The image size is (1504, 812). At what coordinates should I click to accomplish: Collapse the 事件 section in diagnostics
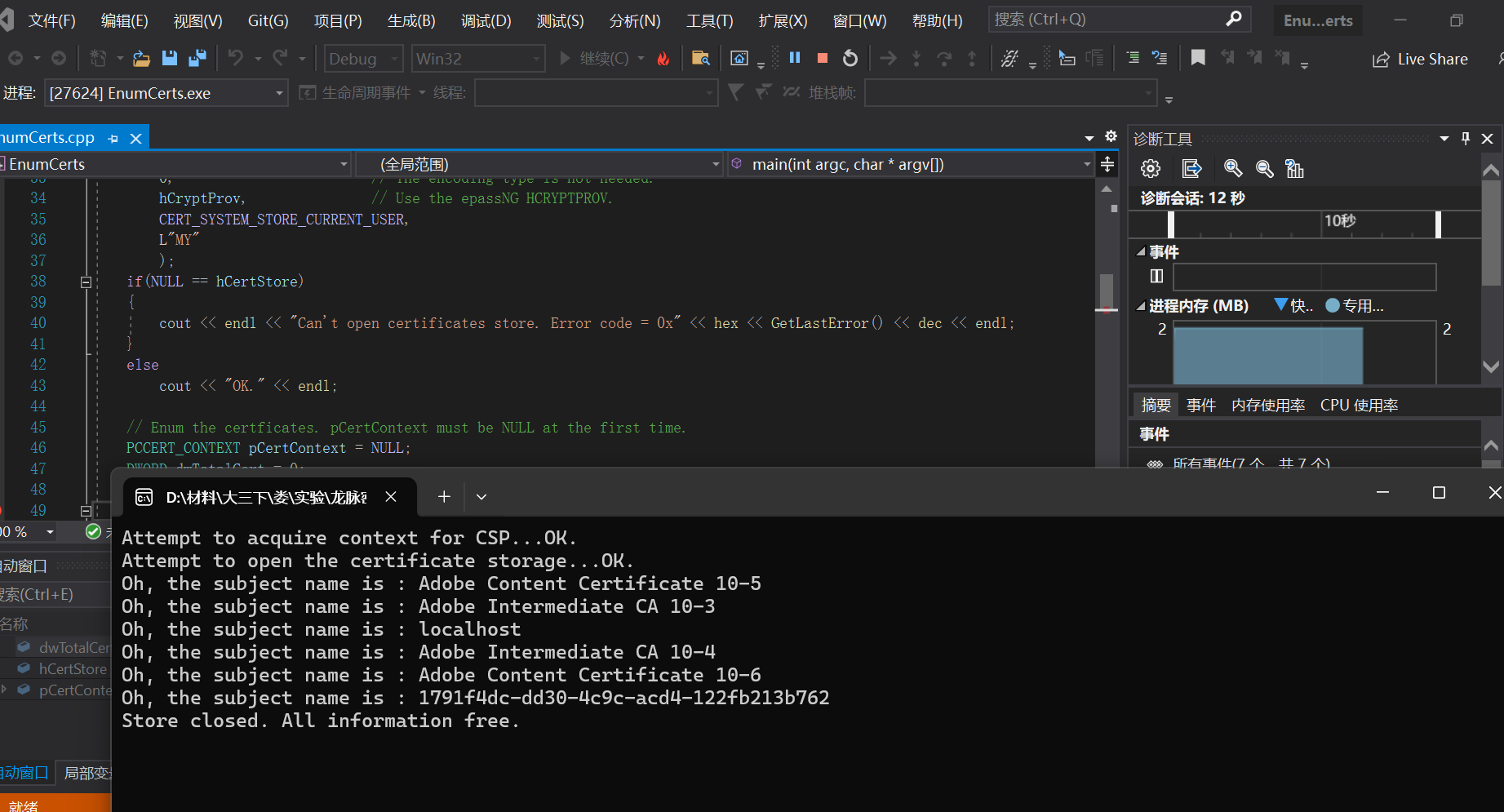1141,252
